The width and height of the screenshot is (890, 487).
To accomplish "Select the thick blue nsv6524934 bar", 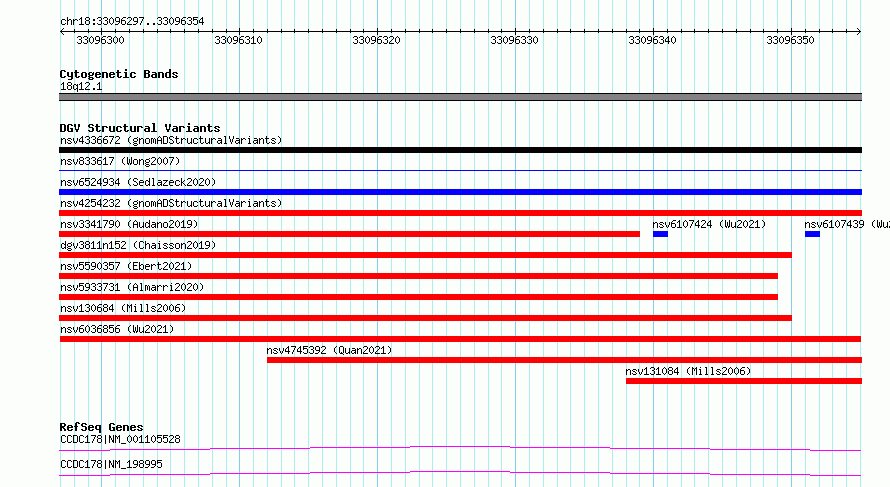I will click(x=460, y=192).
